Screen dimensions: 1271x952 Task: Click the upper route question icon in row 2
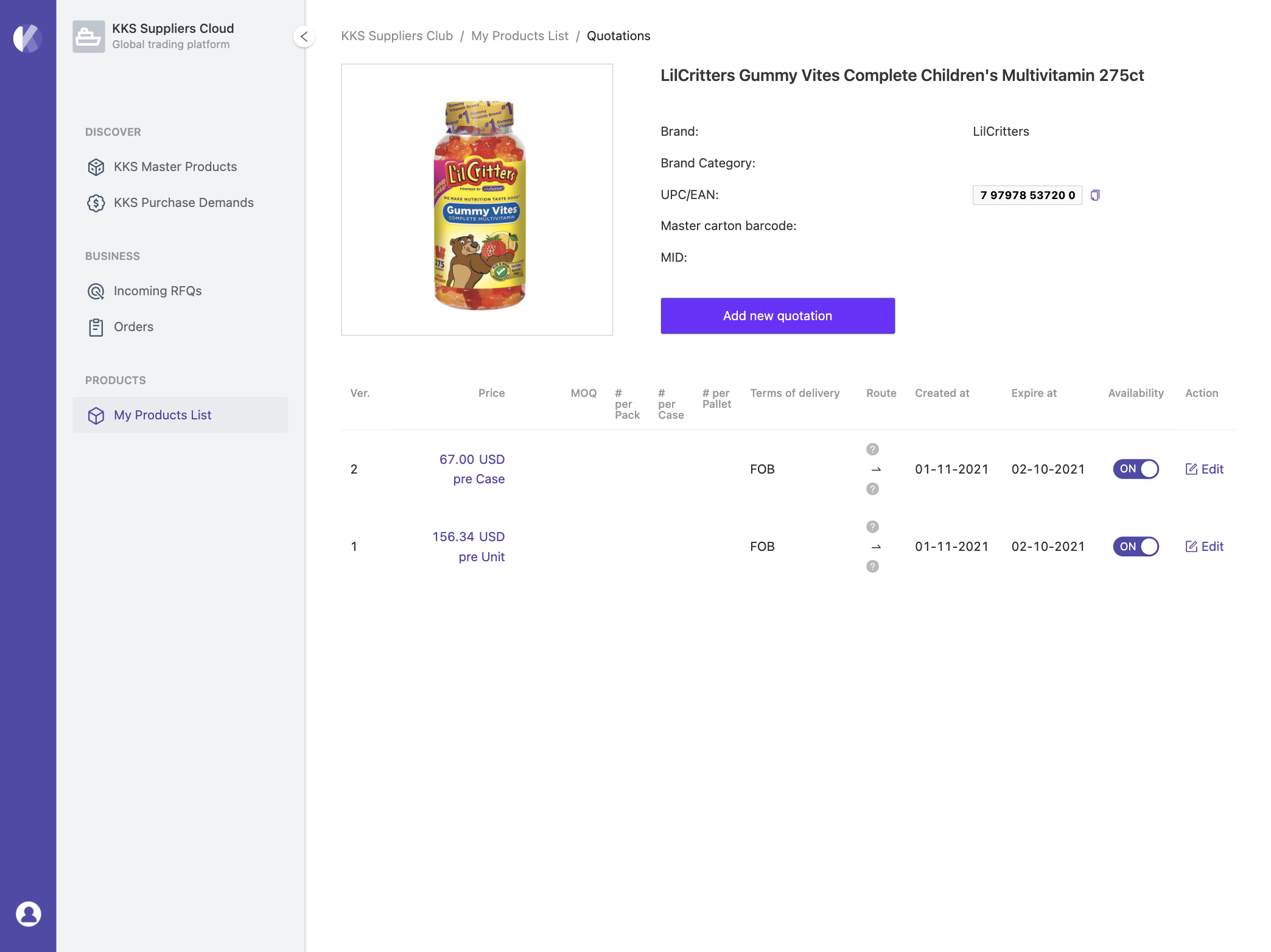click(x=873, y=449)
